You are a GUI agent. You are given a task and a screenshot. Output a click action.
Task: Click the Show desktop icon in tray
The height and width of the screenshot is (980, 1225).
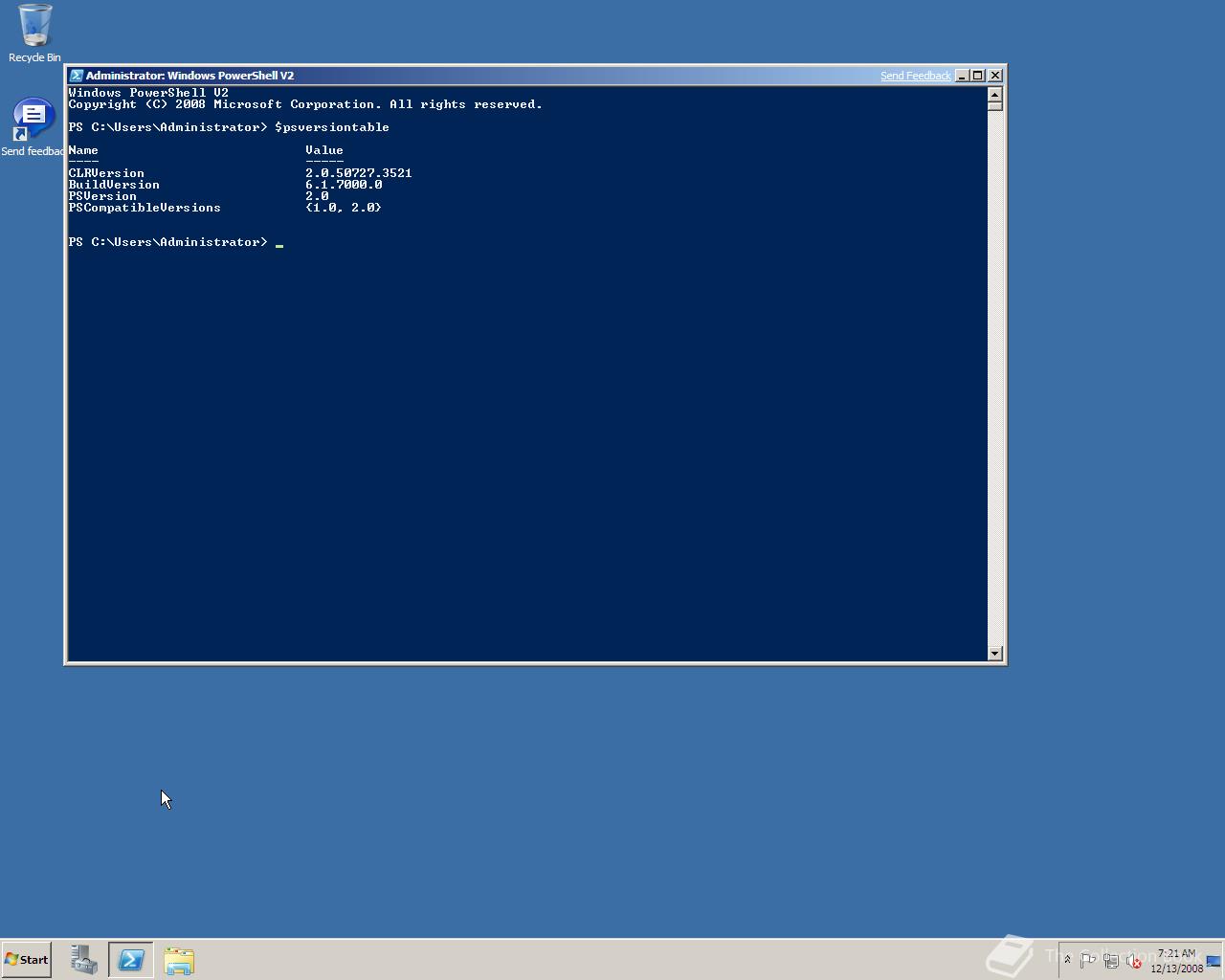coord(1214,961)
